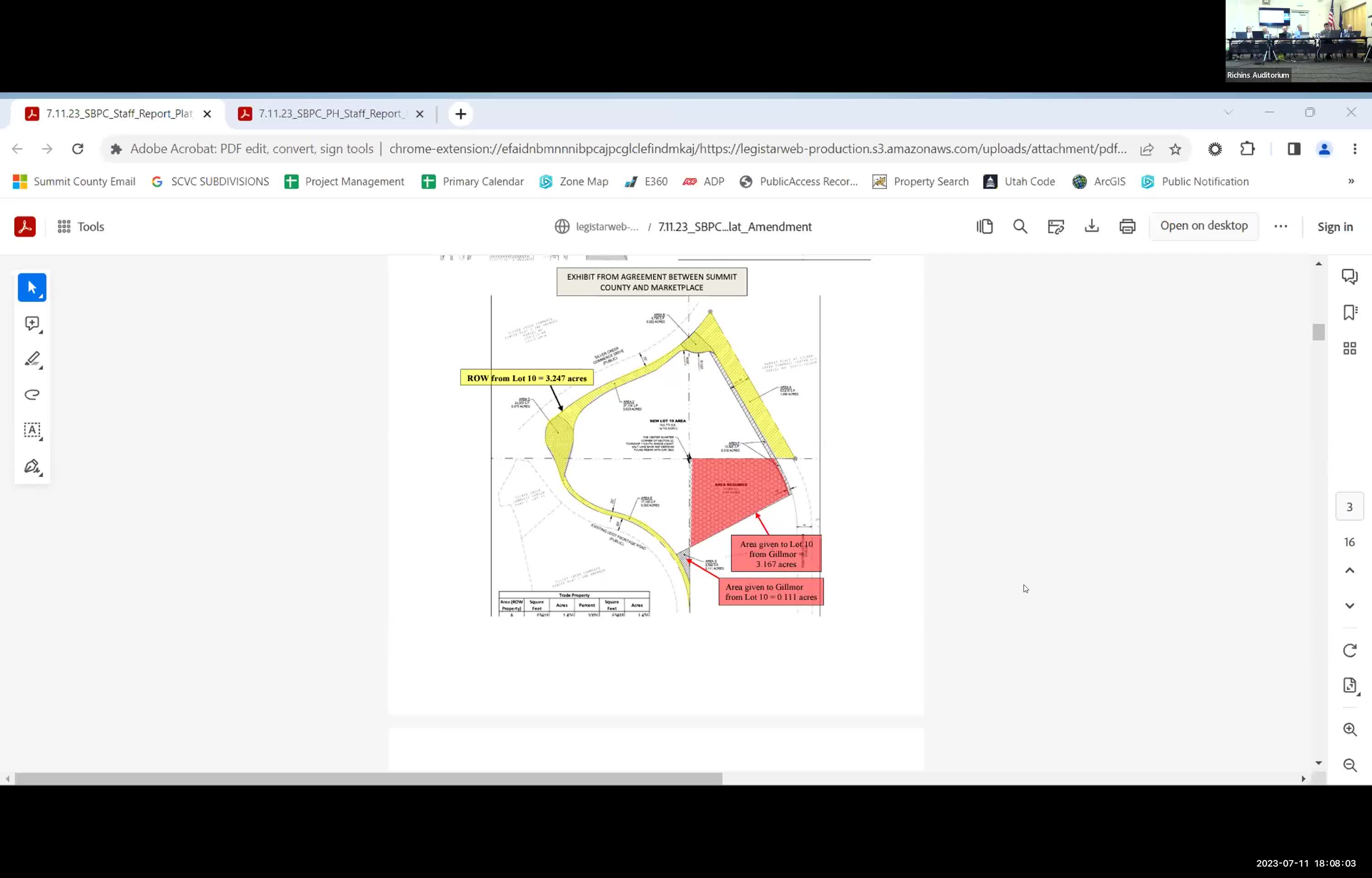The height and width of the screenshot is (878, 1372).
Task: Pick the freehand draw loop tool
Action: [32, 395]
